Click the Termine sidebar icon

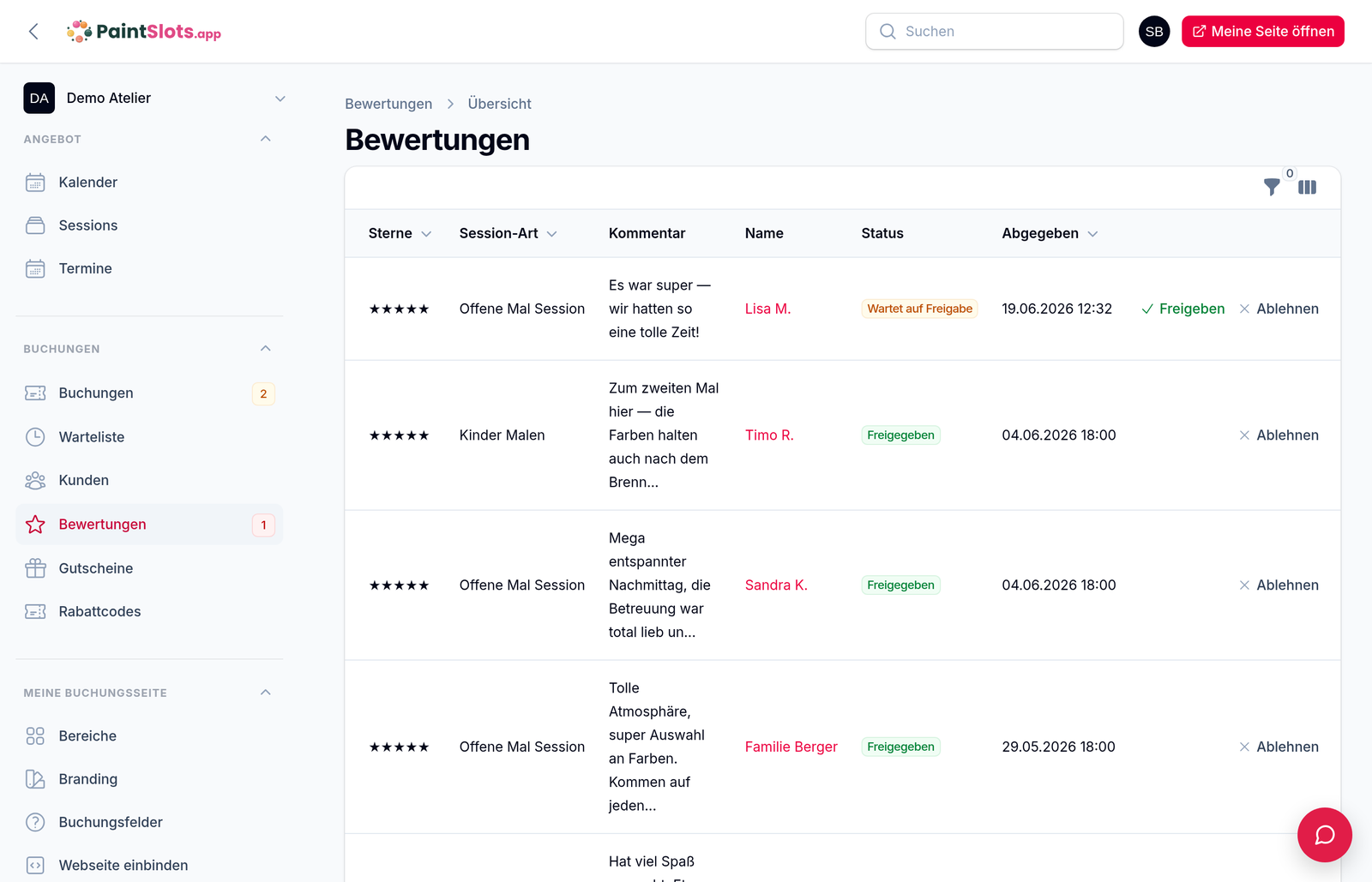tap(35, 269)
